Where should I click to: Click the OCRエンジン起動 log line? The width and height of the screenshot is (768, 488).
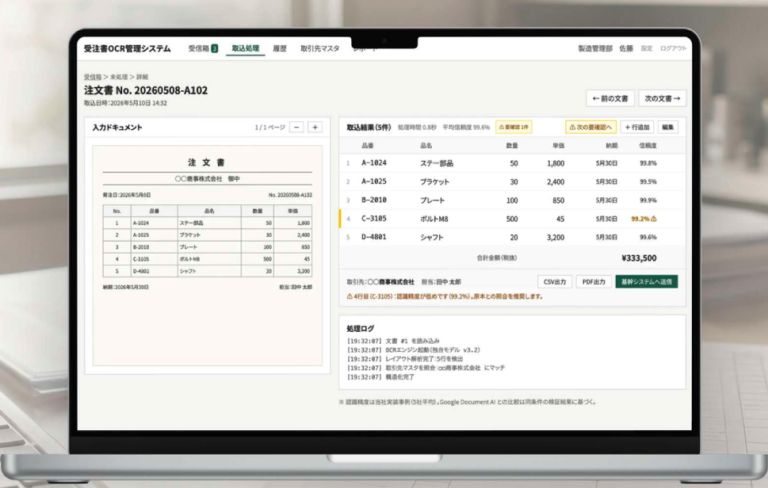tap(413, 350)
